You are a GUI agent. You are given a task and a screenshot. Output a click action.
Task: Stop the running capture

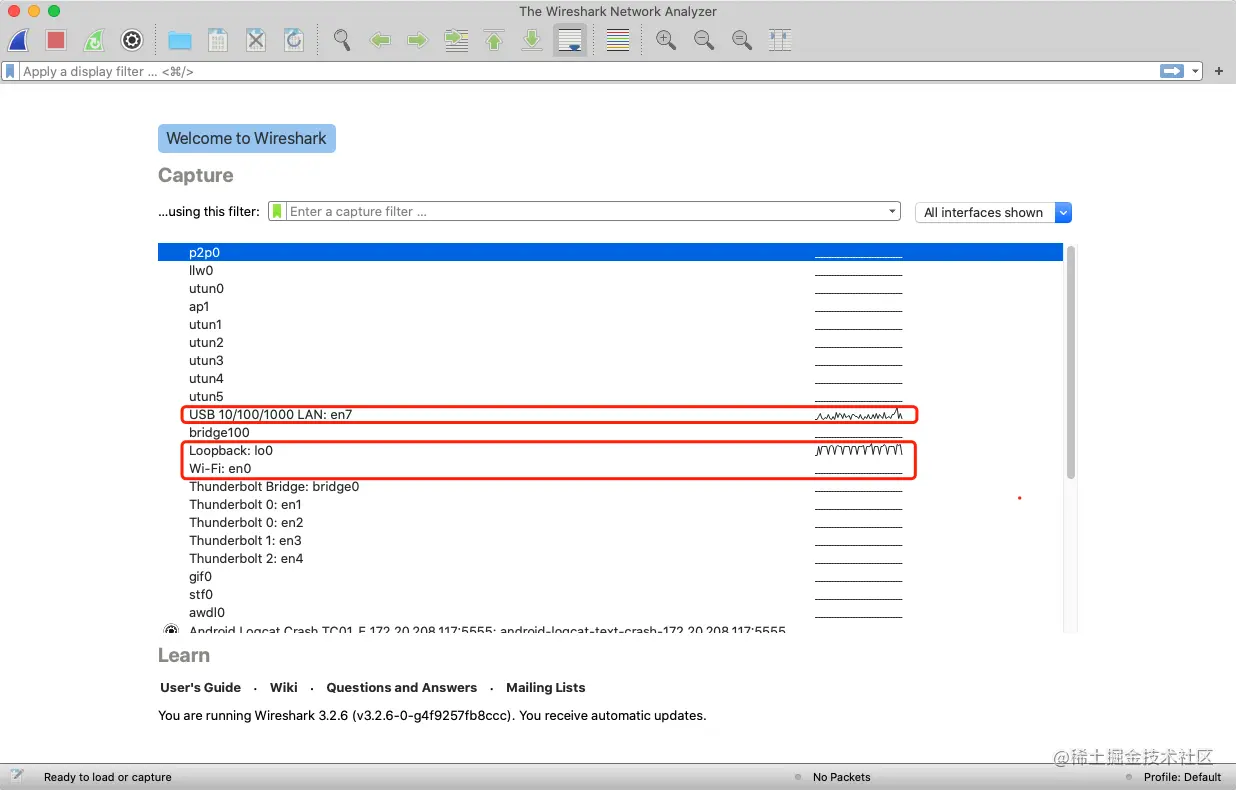point(56,40)
